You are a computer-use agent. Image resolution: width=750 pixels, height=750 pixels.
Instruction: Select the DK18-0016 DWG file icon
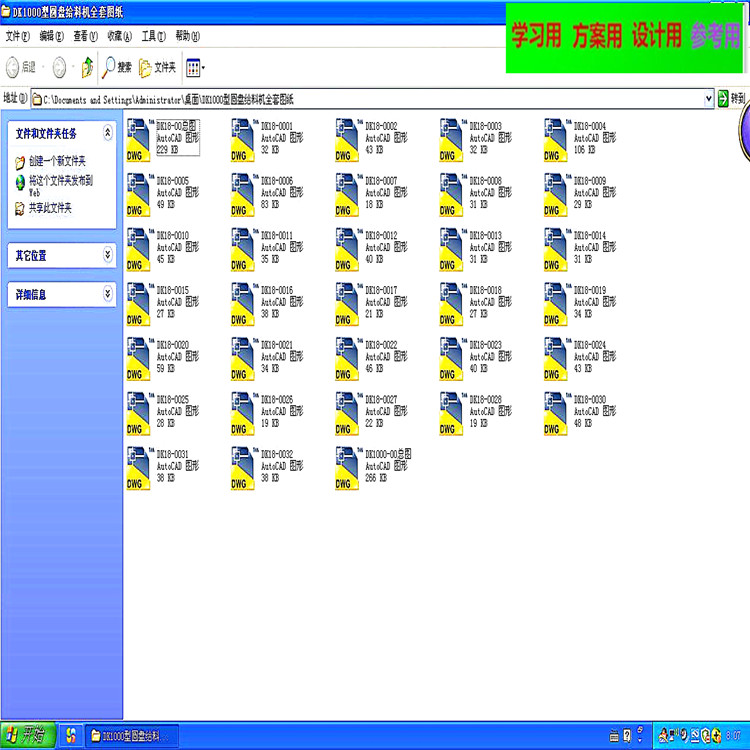pyautogui.click(x=243, y=304)
